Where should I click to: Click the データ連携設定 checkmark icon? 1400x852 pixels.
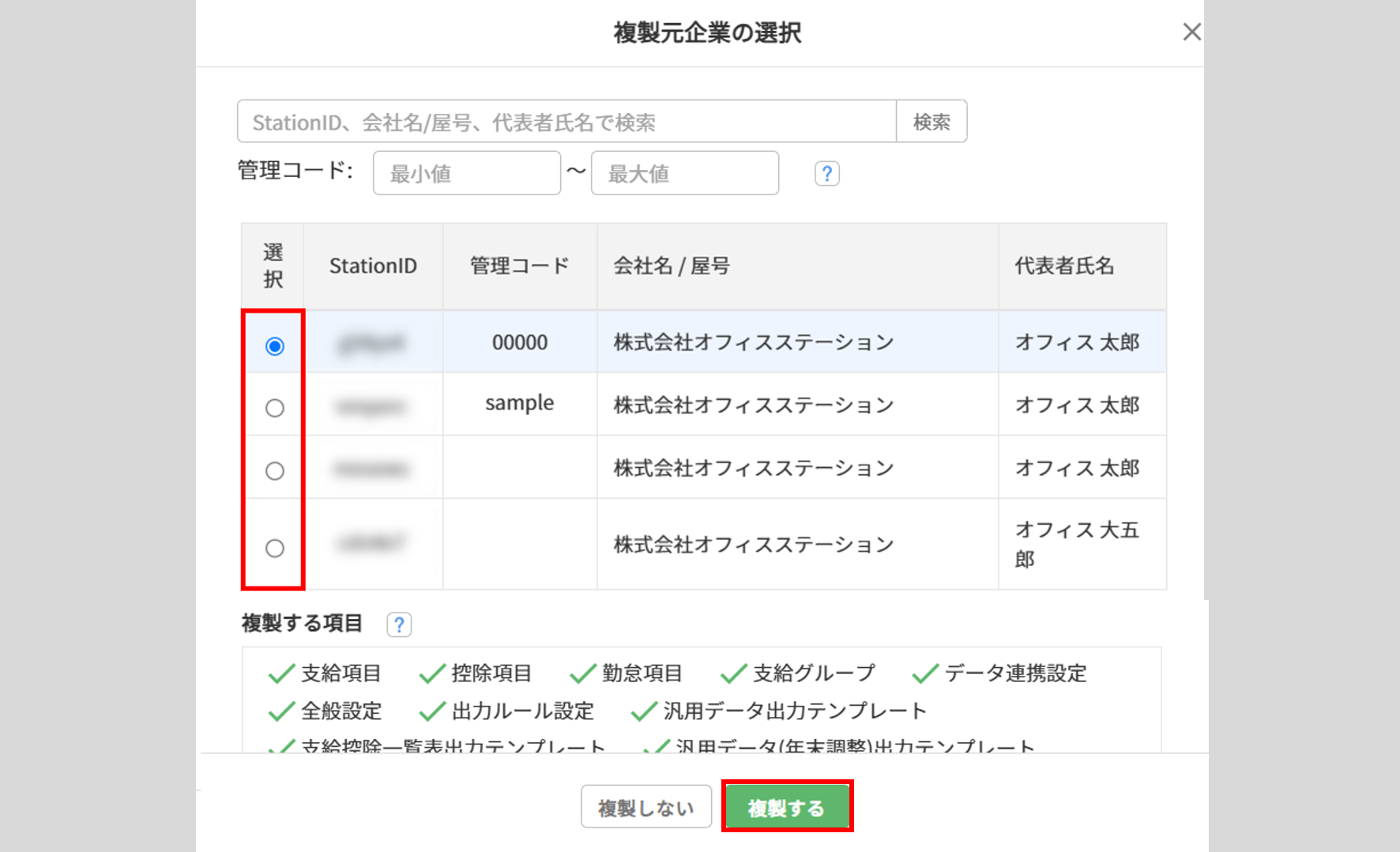[925, 674]
